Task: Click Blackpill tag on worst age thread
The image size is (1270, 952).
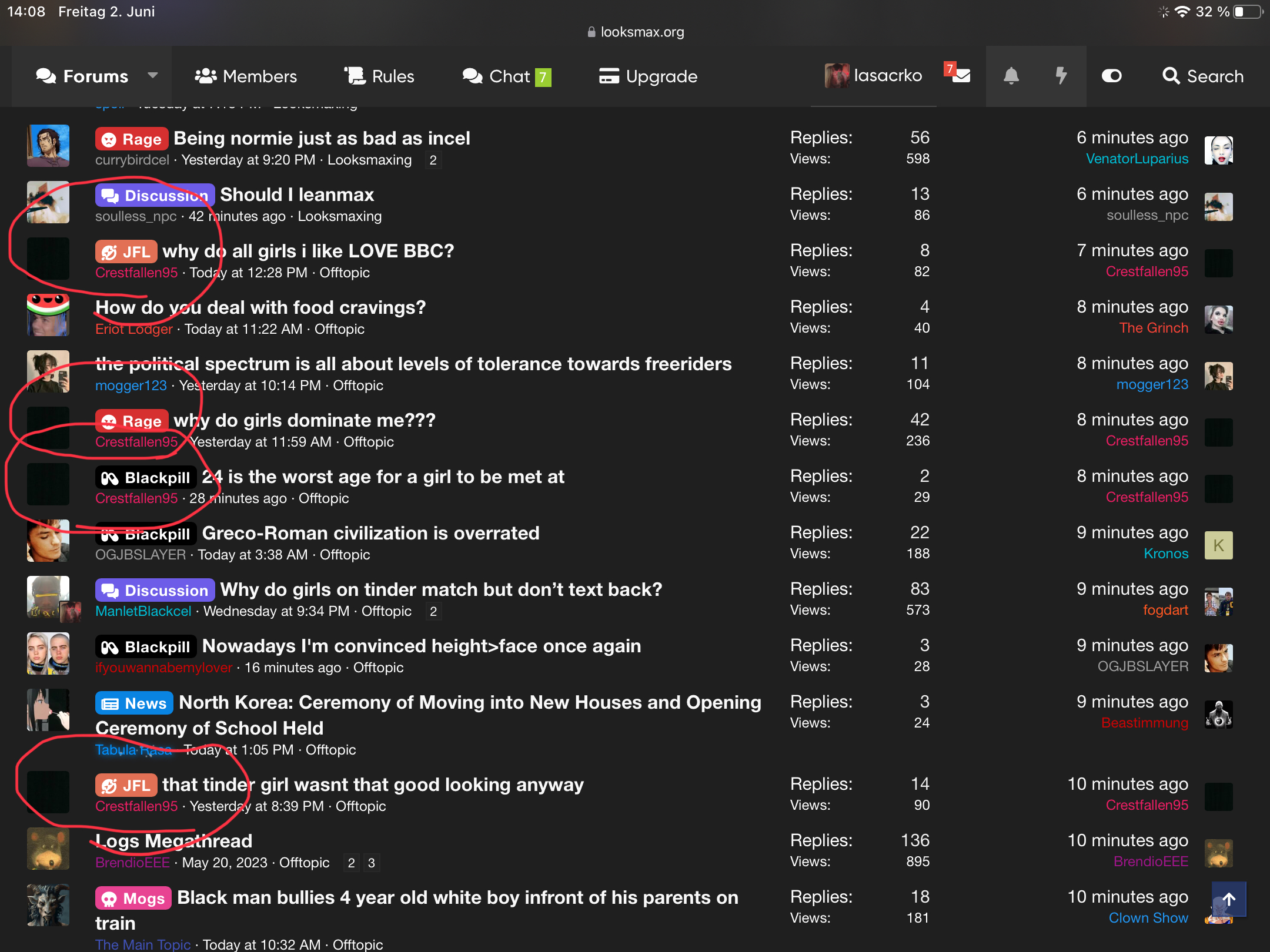Action: coord(146,477)
